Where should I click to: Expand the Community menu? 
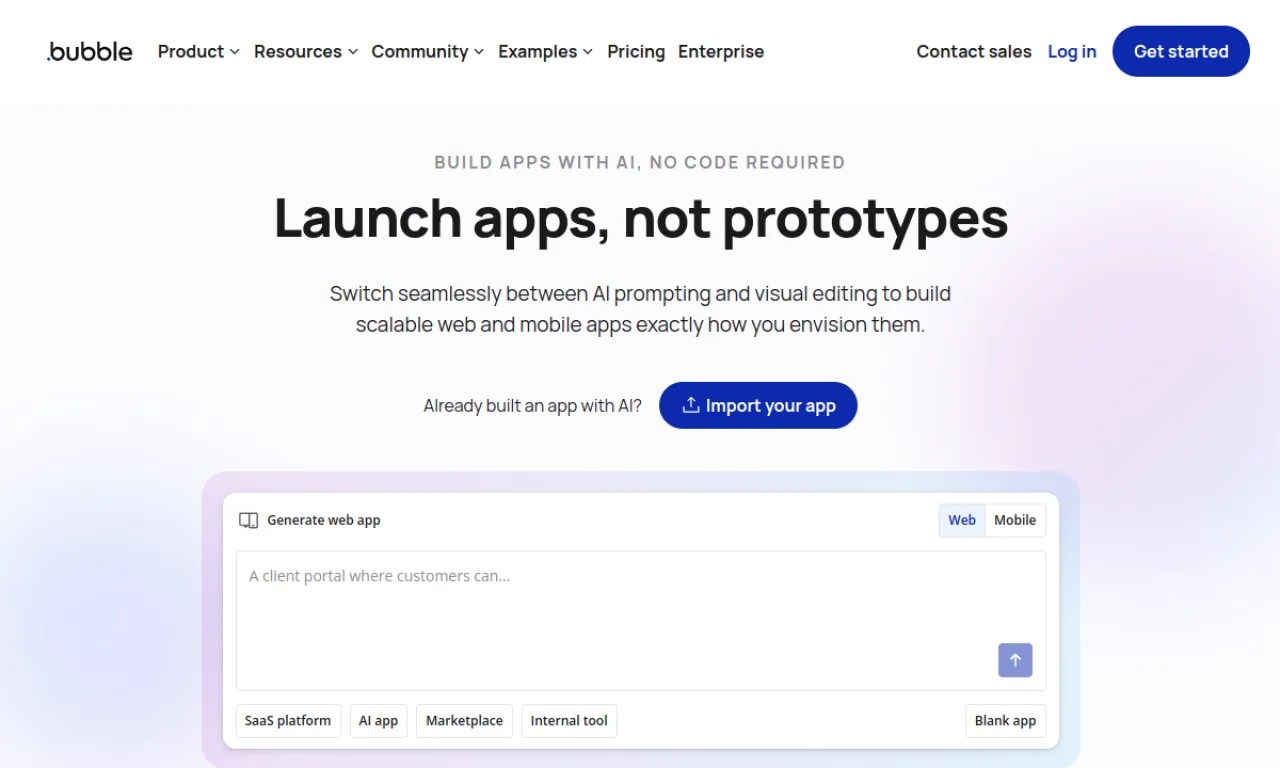point(428,51)
